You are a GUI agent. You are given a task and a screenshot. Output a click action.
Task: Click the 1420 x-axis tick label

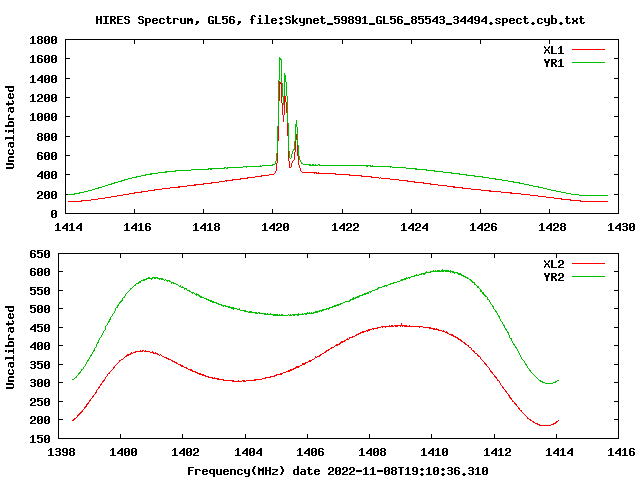tap(275, 227)
